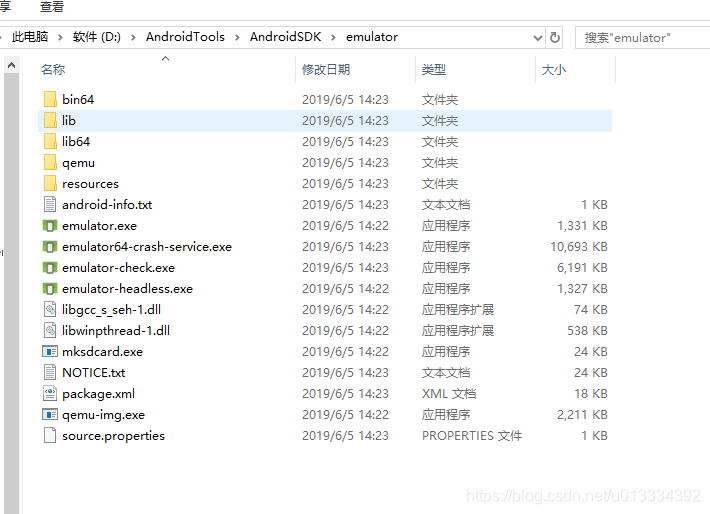Click the 搜索"emulator" search box
Screen dimensions: 710x514
[642, 38]
